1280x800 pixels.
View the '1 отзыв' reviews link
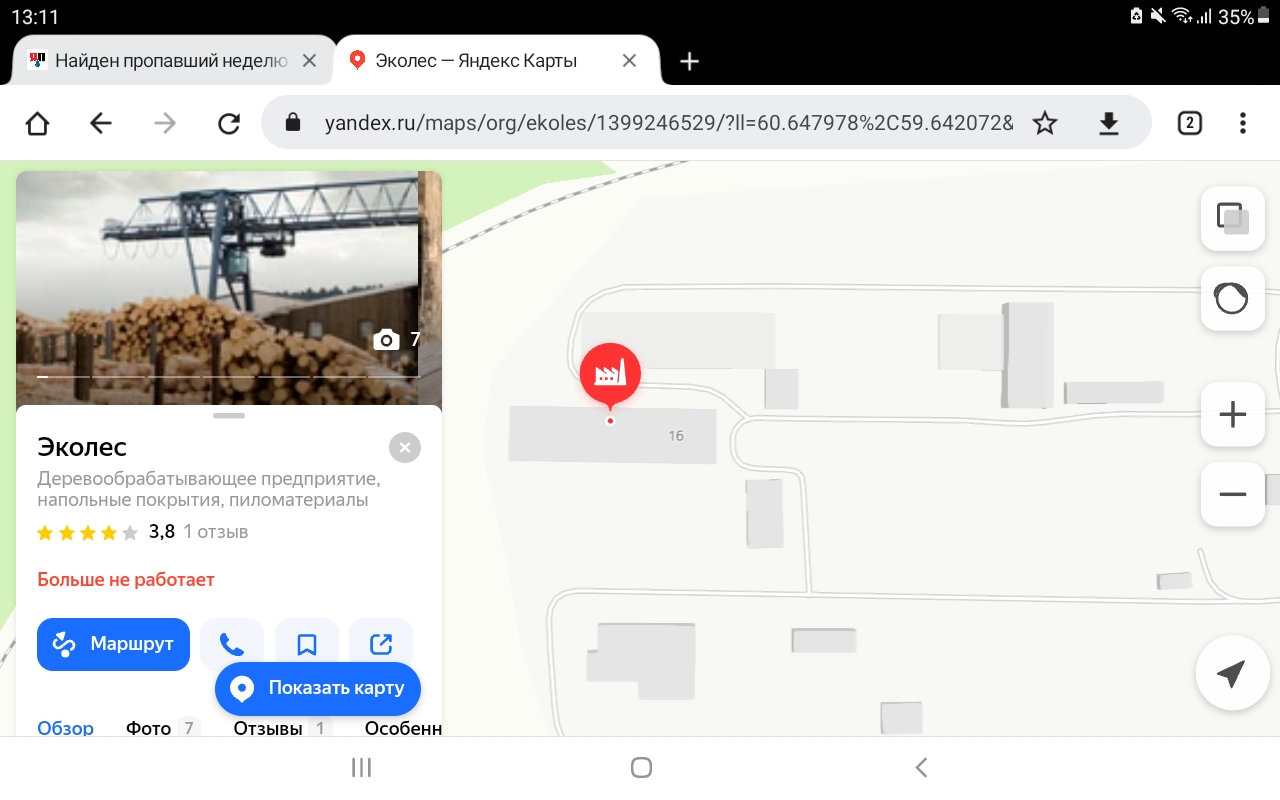pos(216,532)
